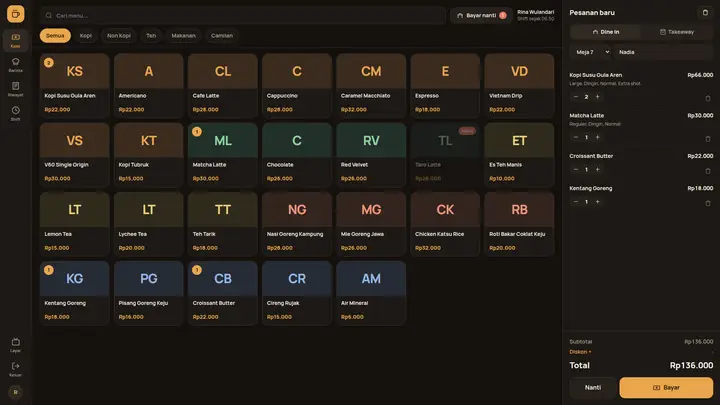Filter menu by Makanan
720x405 pixels.
click(184, 35)
